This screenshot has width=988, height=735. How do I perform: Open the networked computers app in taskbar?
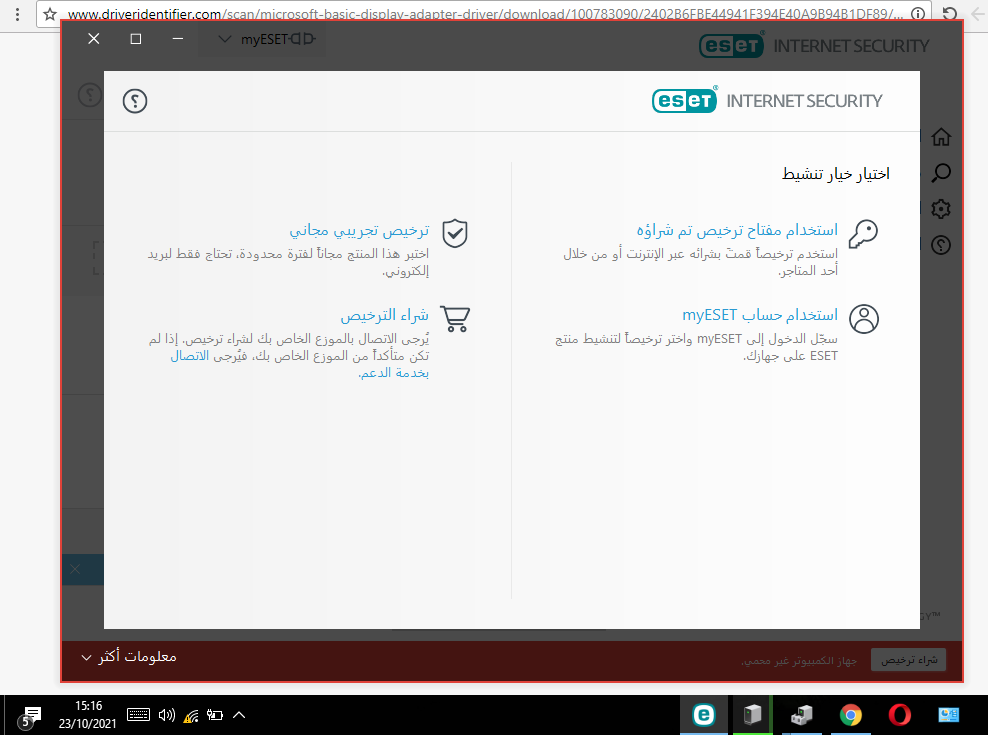(801, 715)
